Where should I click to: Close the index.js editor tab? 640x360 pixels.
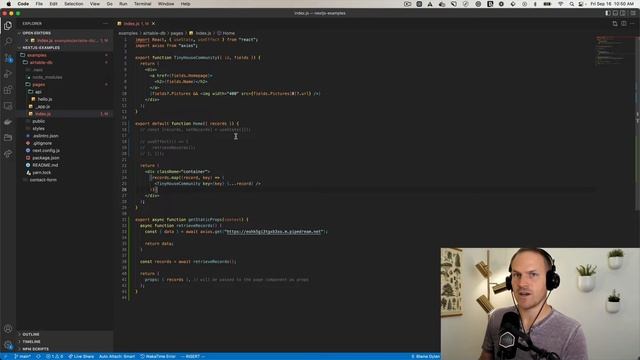(x=153, y=24)
